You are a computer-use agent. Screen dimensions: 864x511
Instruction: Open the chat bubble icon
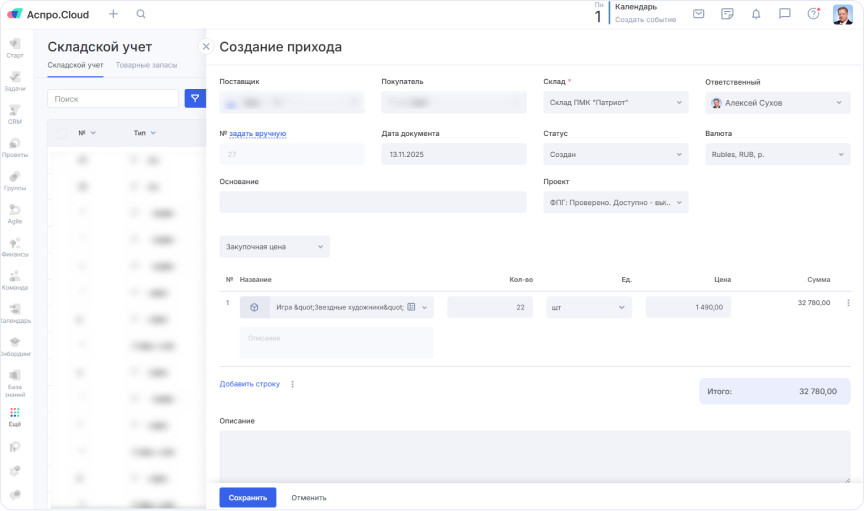pos(785,14)
